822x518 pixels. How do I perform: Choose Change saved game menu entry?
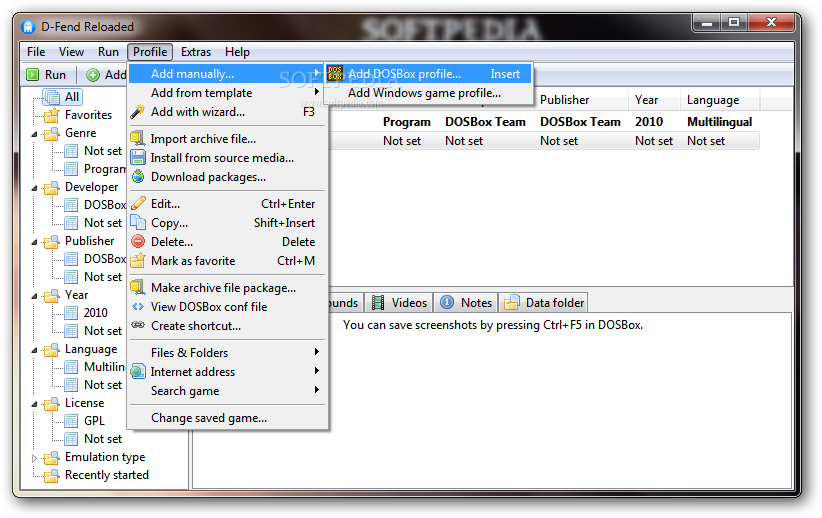[x=228, y=418]
